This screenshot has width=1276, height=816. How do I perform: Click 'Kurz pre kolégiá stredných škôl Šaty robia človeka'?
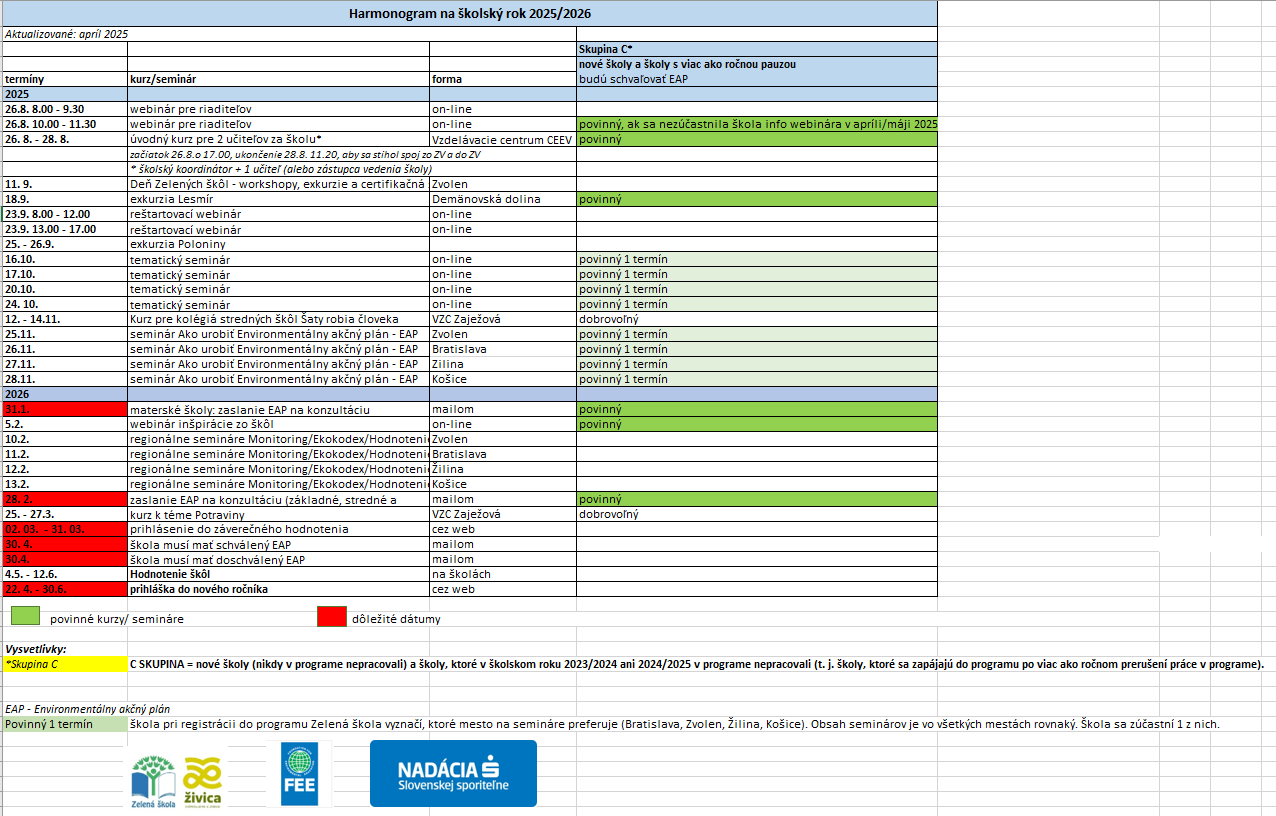tap(278, 319)
